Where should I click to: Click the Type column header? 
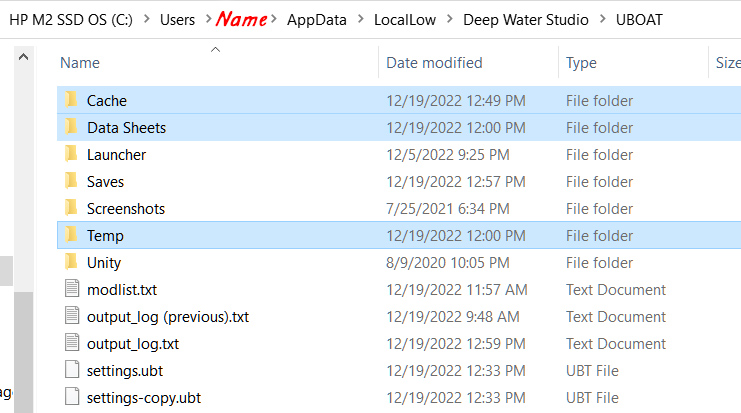coord(581,63)
